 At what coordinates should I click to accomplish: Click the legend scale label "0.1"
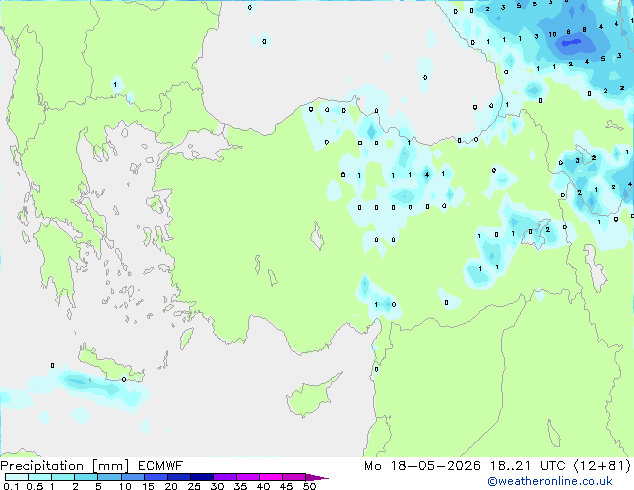10,486
